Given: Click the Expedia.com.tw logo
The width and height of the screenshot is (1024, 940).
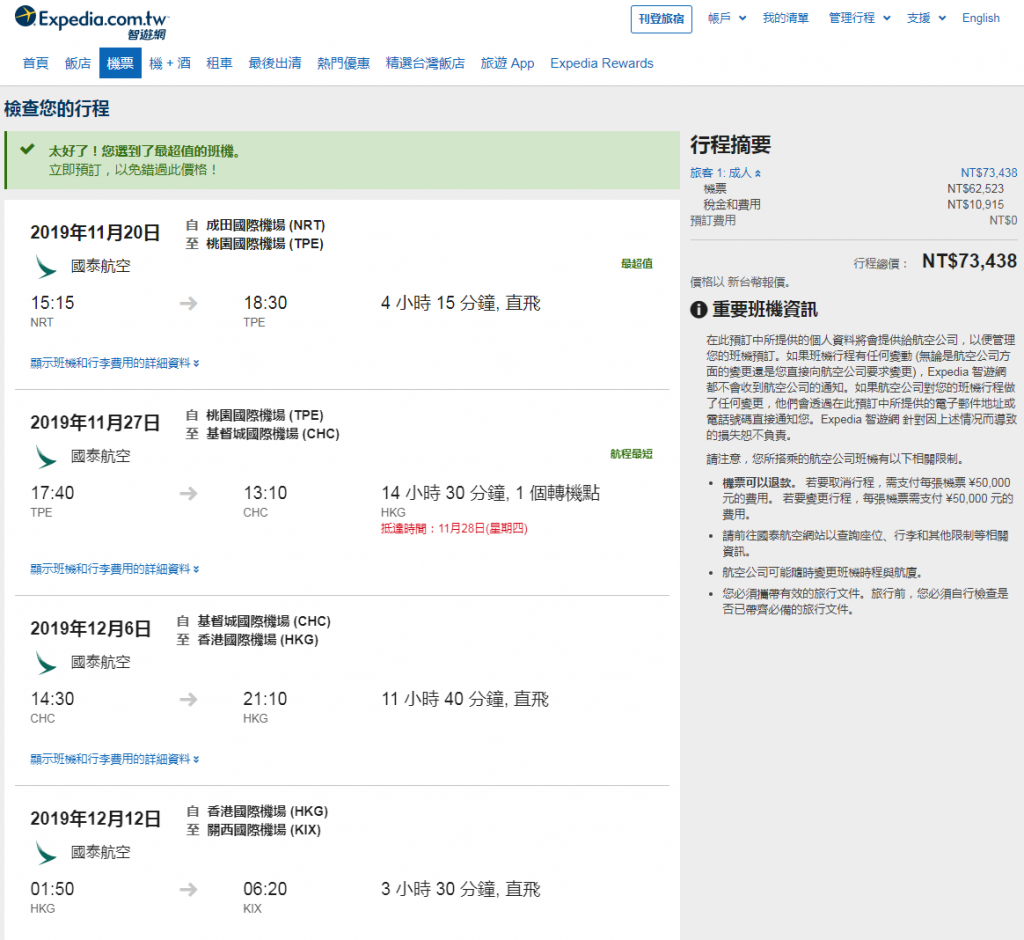Looking at the screenshot, I should (91, 22).
